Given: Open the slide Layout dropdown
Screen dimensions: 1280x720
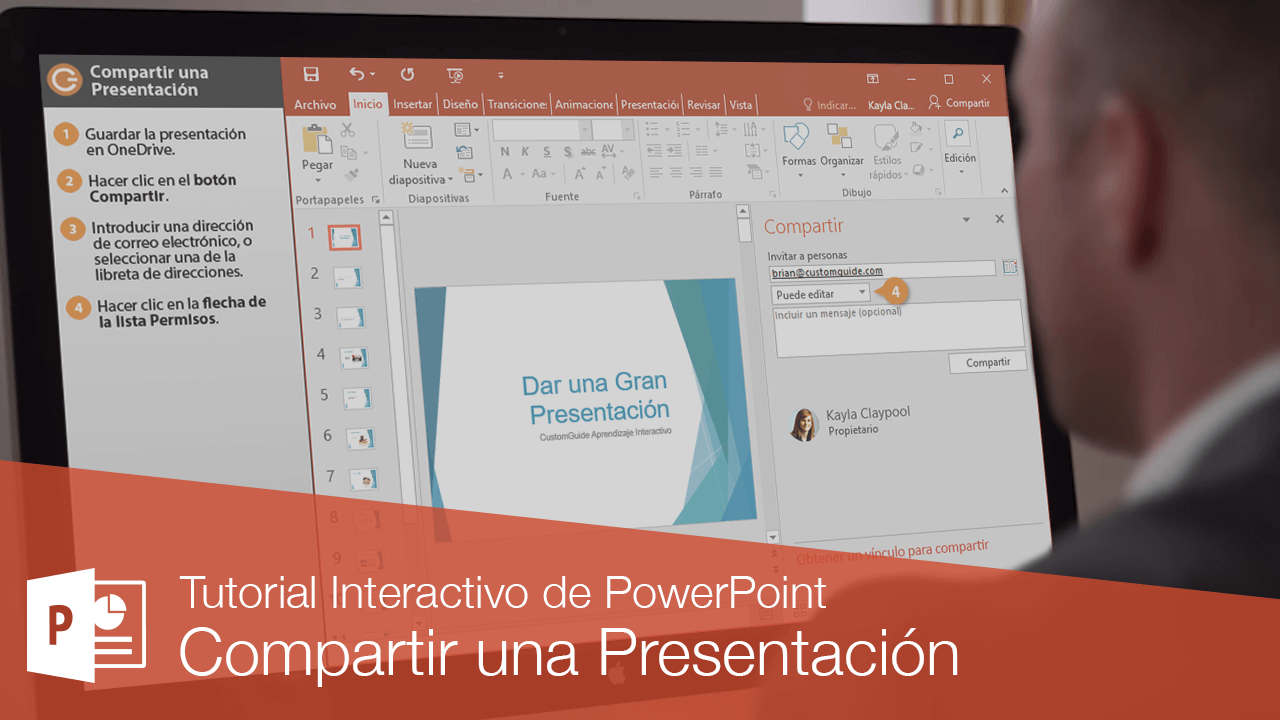Looking at the screenshot, I should (x=466, y=130).
